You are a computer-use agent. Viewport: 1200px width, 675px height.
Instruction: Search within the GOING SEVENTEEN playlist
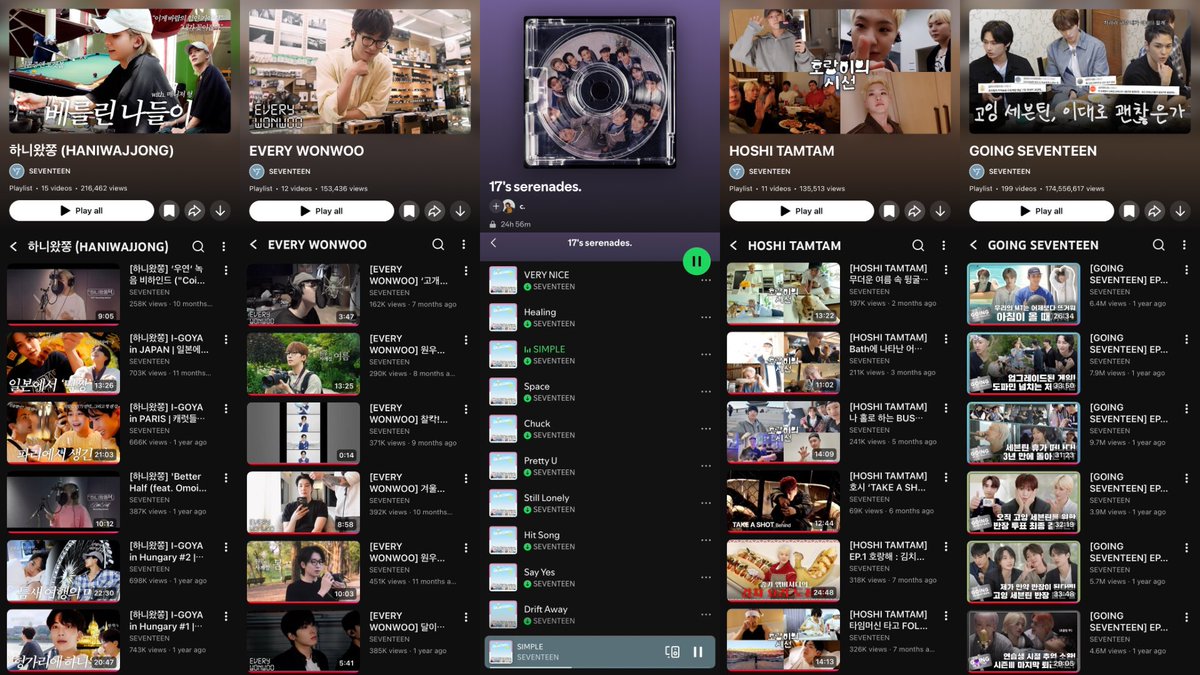point(1158,244)
